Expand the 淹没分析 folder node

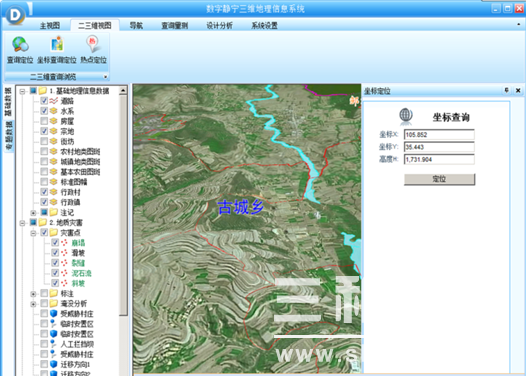point(33,304)
